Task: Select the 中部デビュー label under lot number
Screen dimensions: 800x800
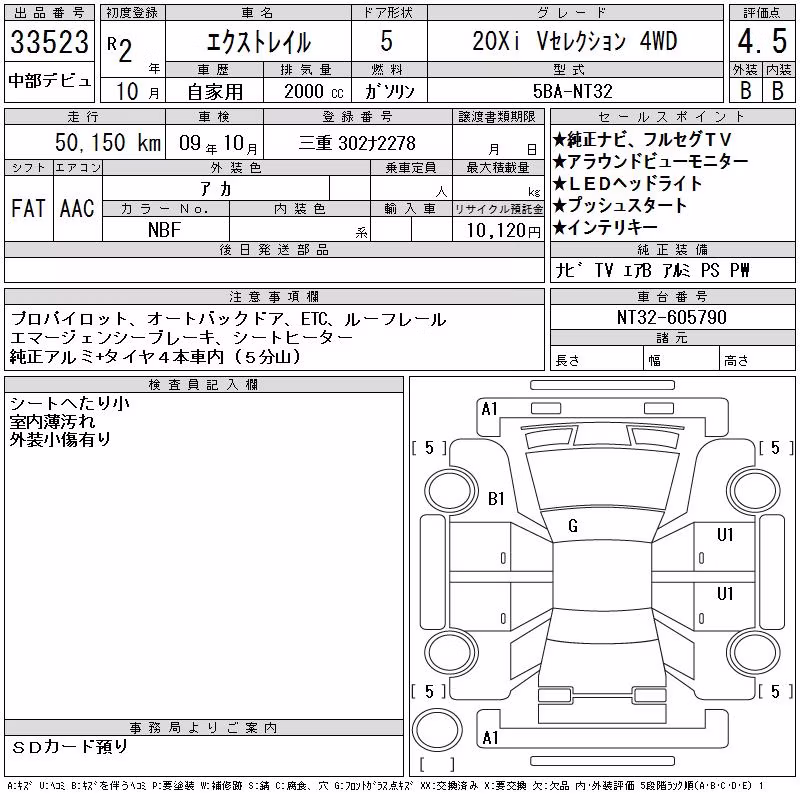Action: click(x=49, y=81)
